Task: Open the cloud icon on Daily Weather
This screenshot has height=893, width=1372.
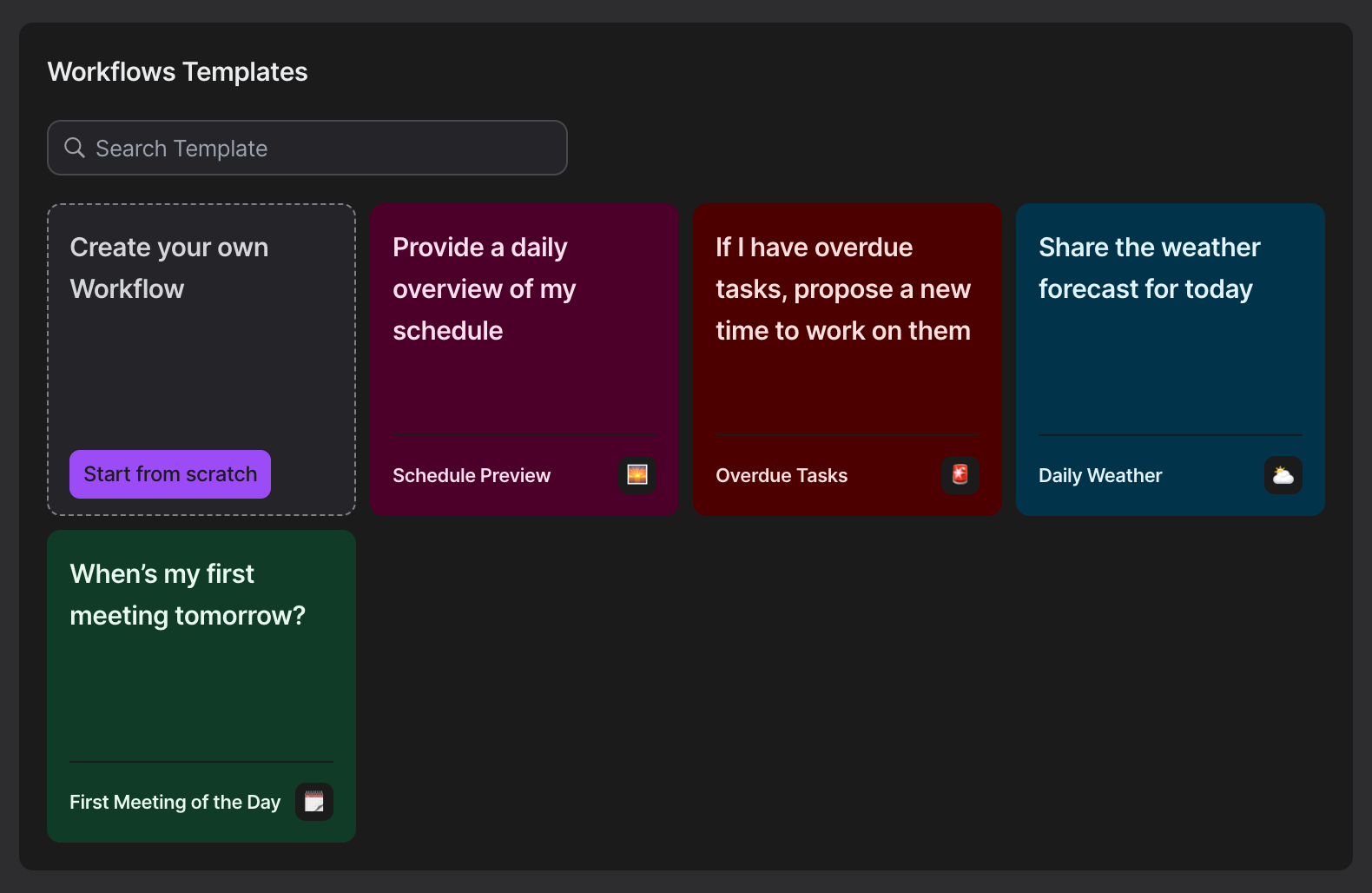Action: point(1283,475)
